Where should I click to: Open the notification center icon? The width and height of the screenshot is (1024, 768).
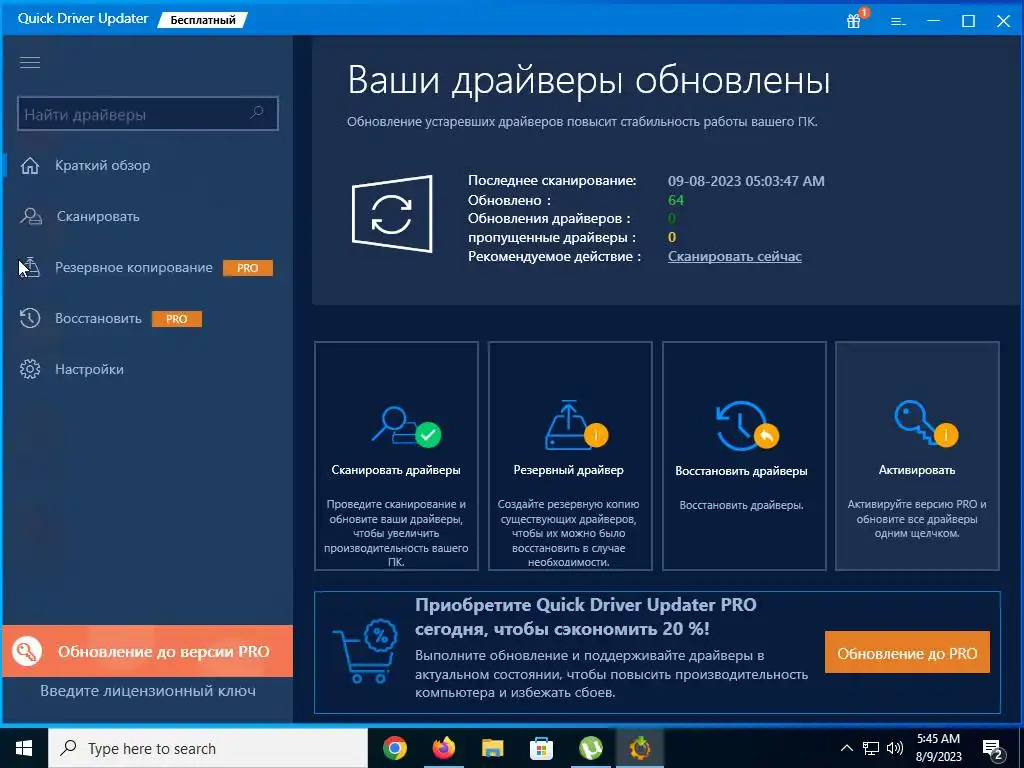993,749
